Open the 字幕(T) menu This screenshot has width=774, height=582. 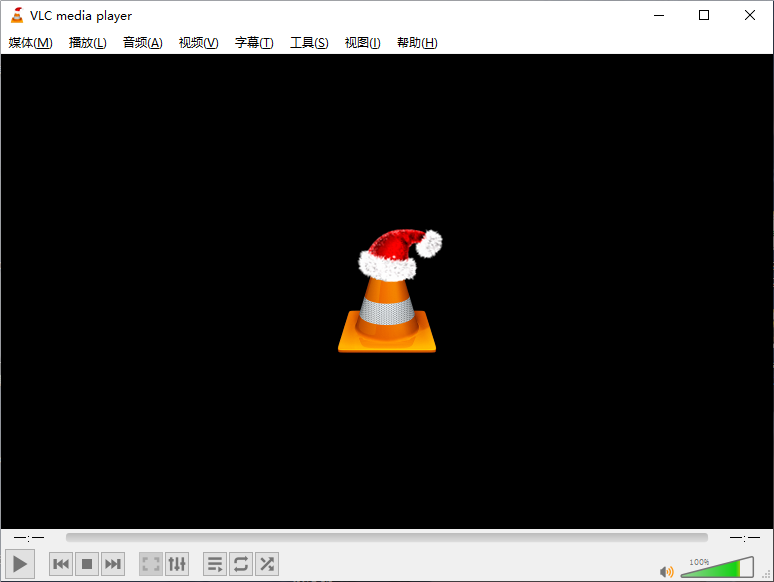coord(254,43)
